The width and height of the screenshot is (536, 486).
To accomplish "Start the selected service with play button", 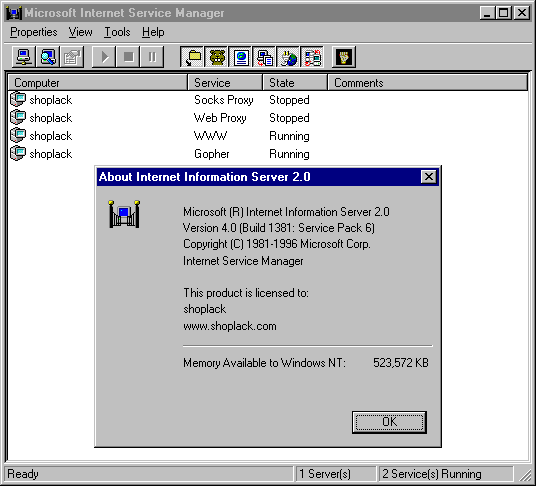I will click(104, 57).
